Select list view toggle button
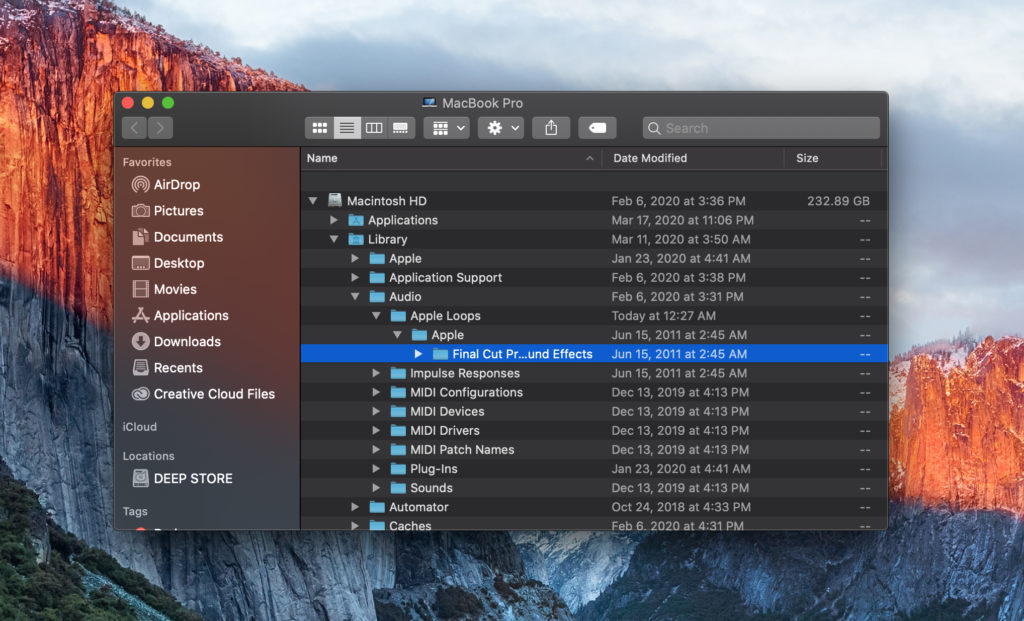This screenshot has width=1024, height=621. 347,128
